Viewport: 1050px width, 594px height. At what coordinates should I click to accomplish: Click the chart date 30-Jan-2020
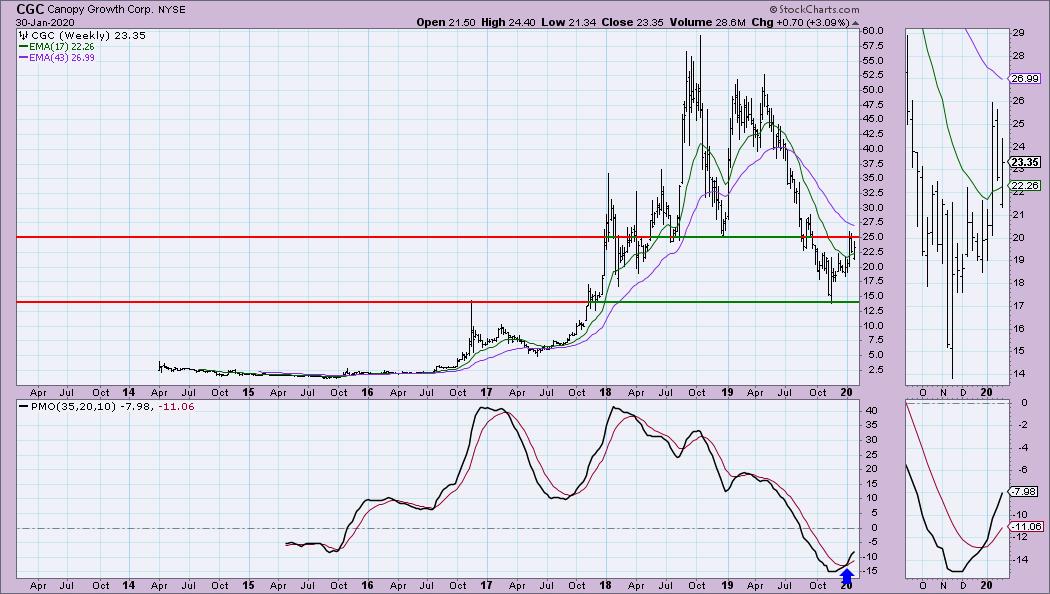[x=46, y=22]
